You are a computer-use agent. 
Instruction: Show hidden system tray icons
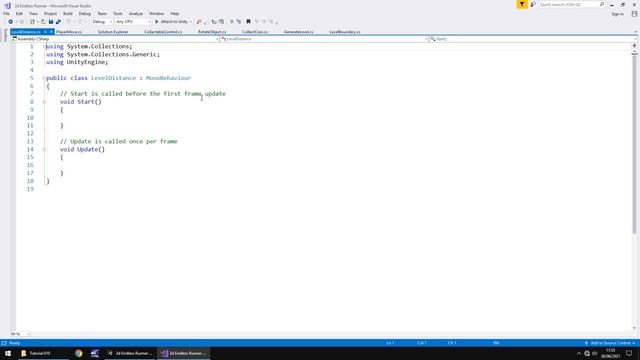[x=579, y=353]
